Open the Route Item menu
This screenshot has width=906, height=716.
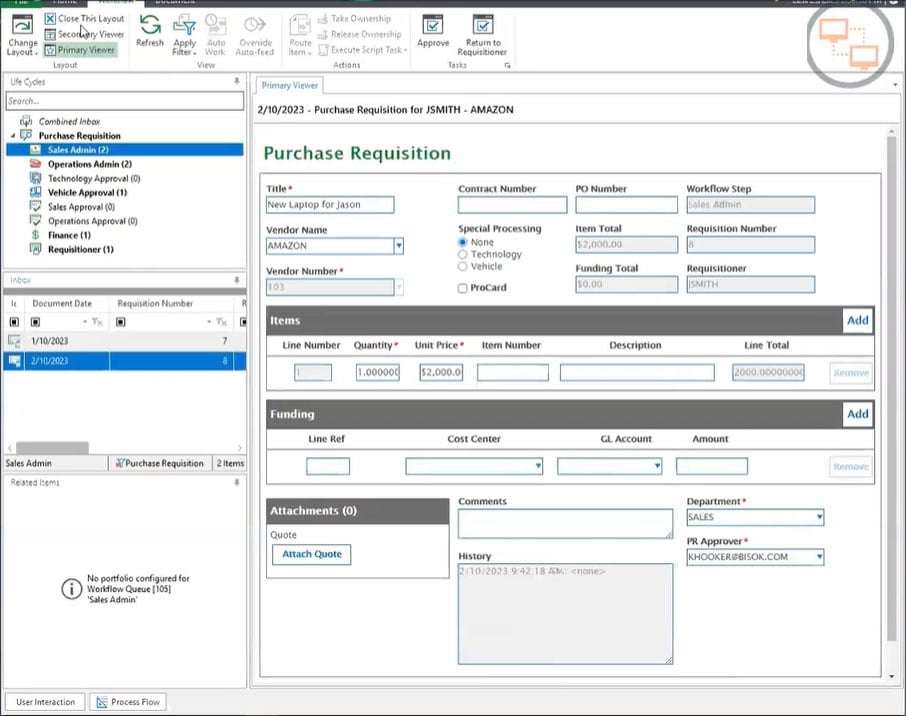[x=300, y=35]
